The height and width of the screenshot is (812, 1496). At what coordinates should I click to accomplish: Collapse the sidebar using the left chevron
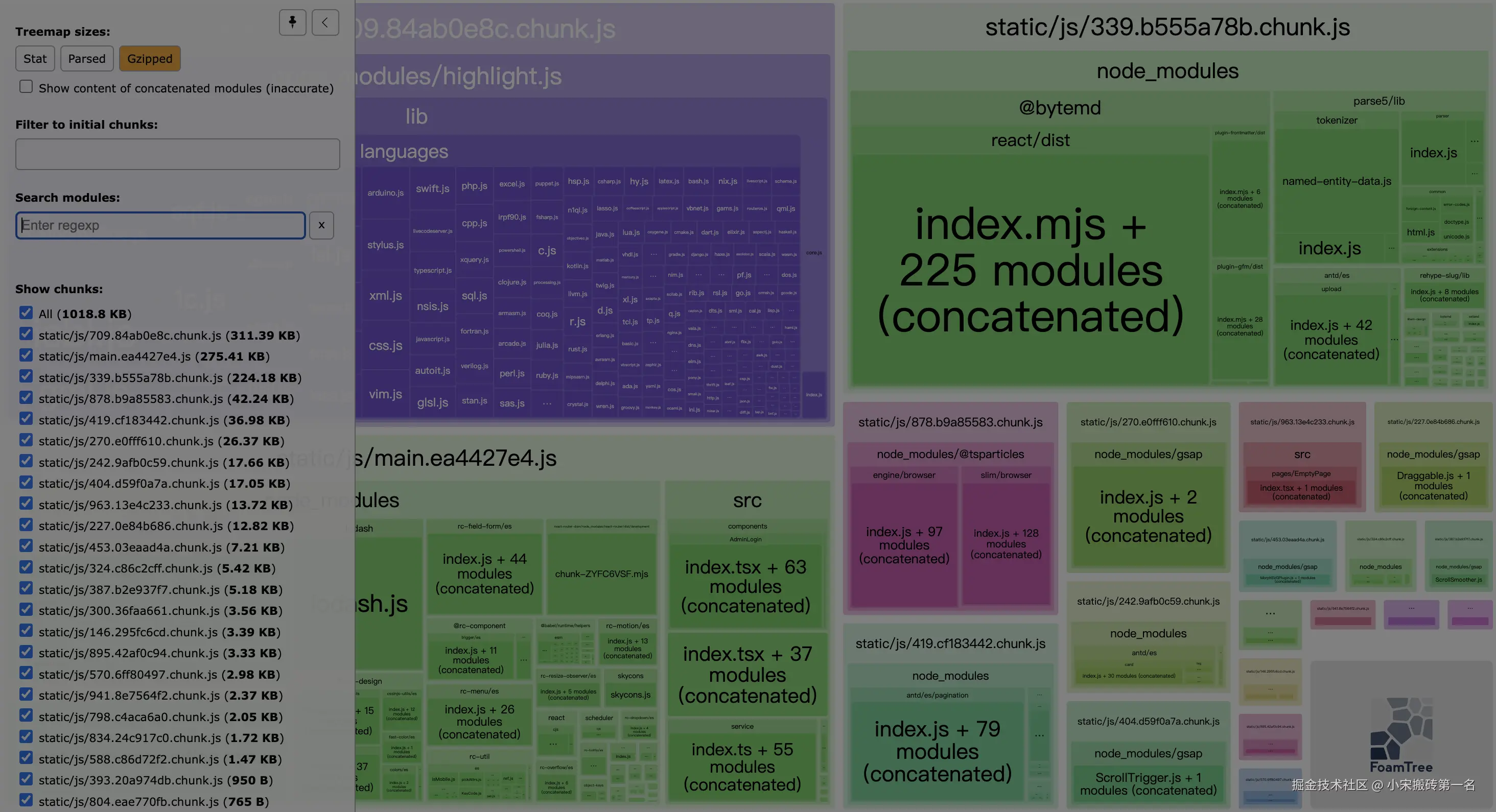324,22
